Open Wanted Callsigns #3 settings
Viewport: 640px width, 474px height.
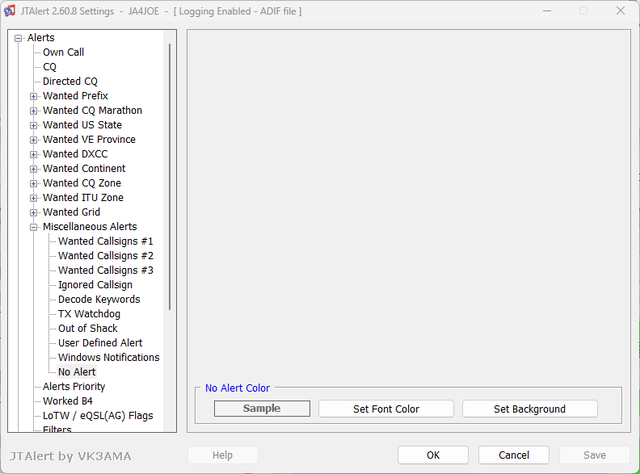[105, 270]
